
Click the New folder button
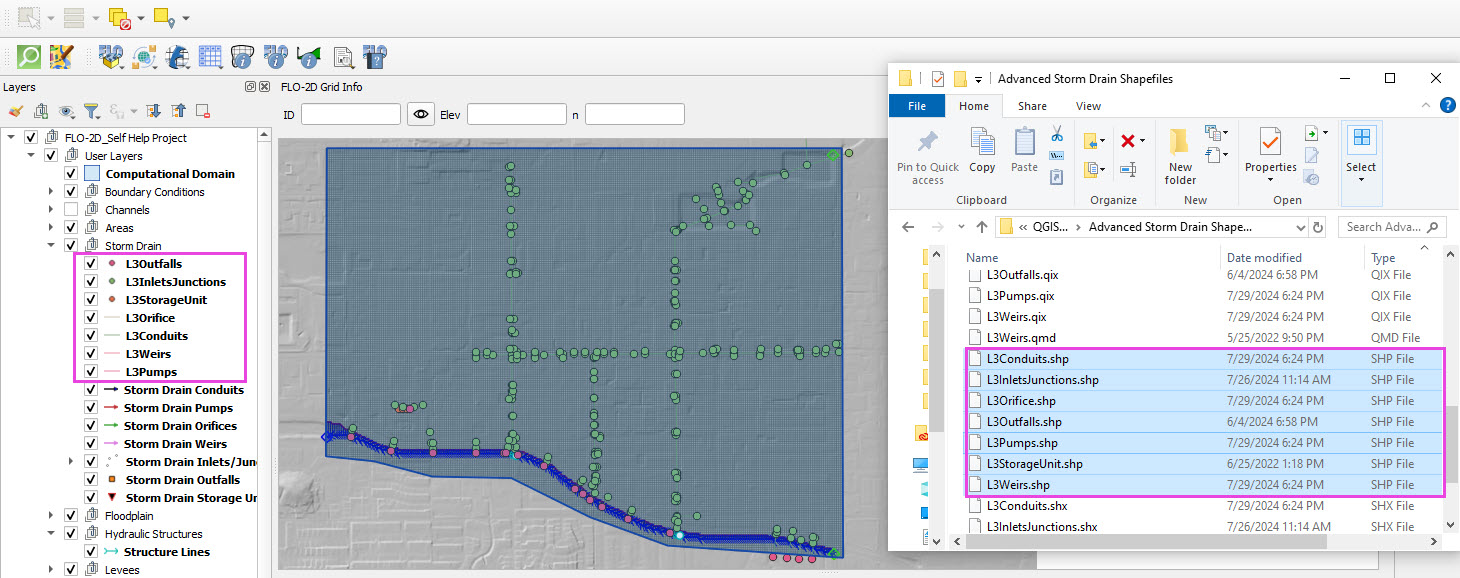click(1180, 156)
